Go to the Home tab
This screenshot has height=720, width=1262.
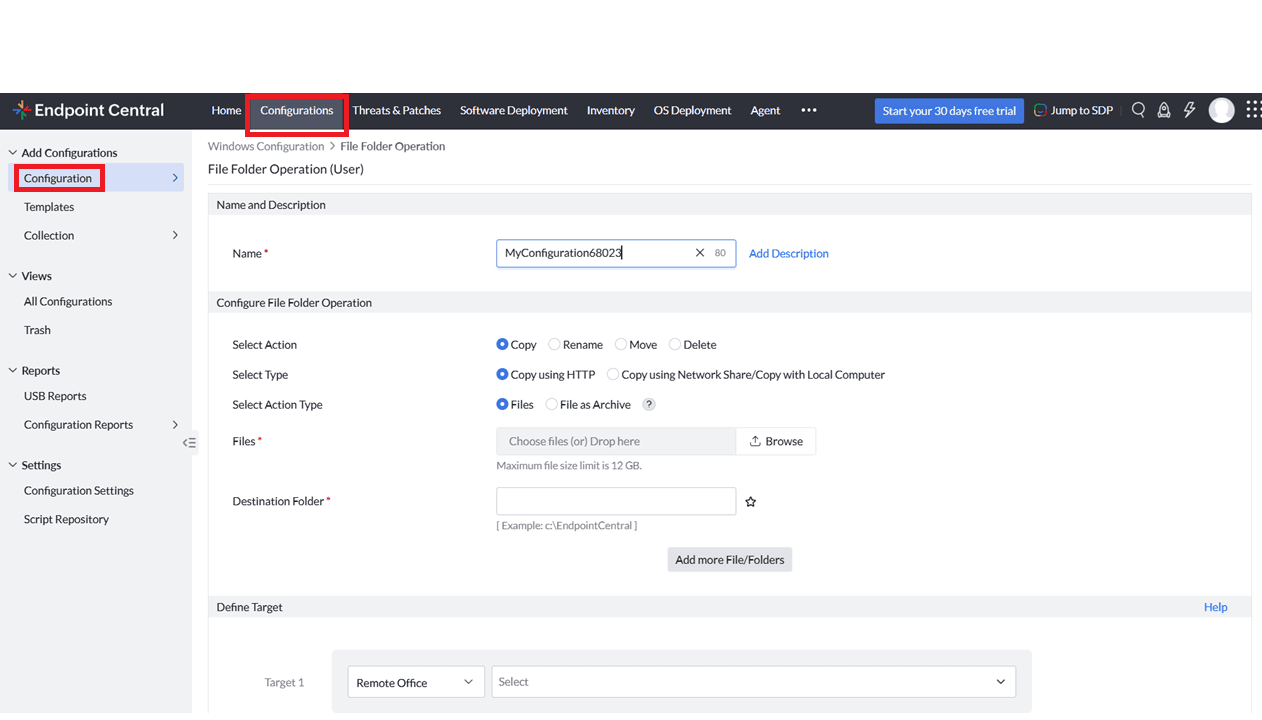click(226, 110)
